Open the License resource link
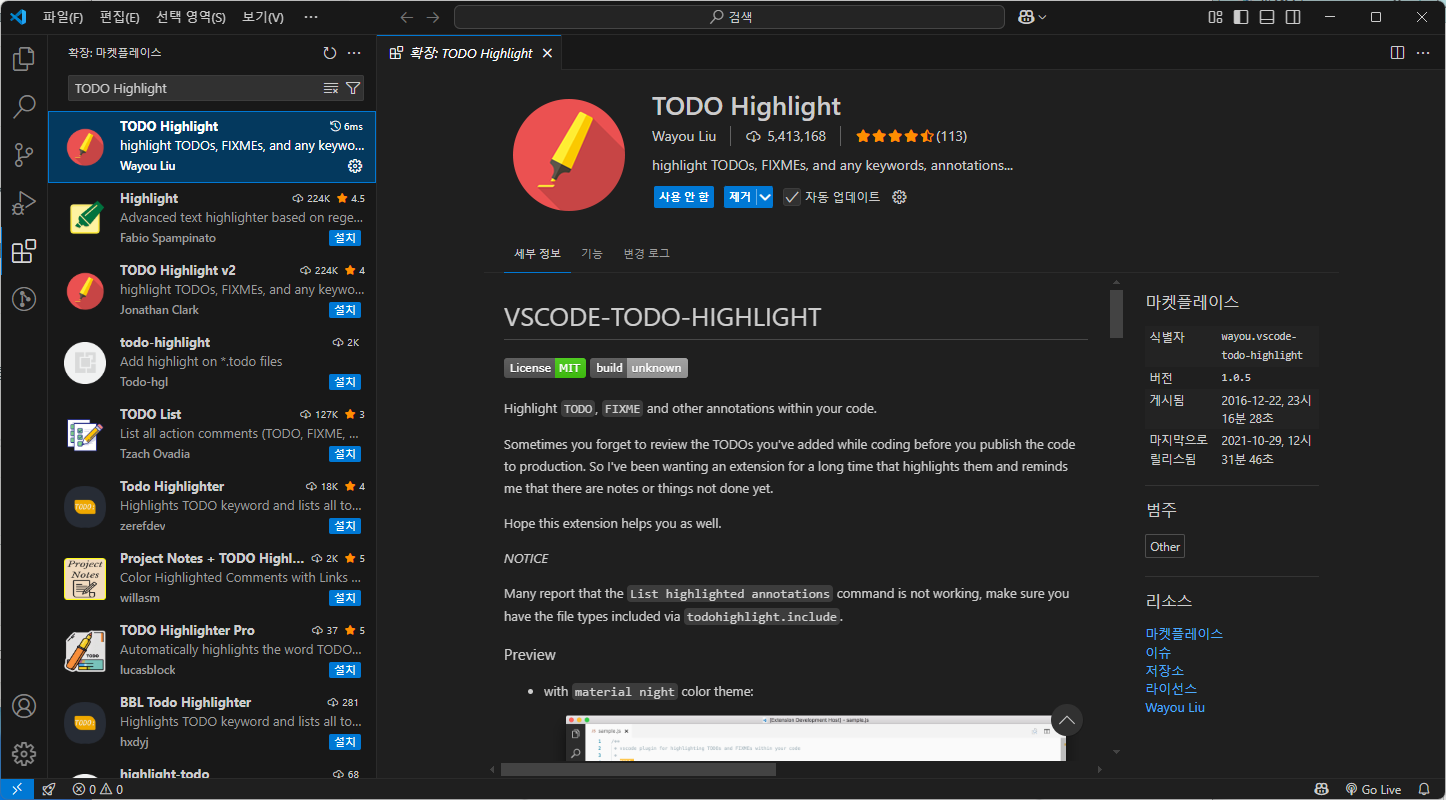The height and width of the screenshot is (800, 1446). (x=1171, y=689)
